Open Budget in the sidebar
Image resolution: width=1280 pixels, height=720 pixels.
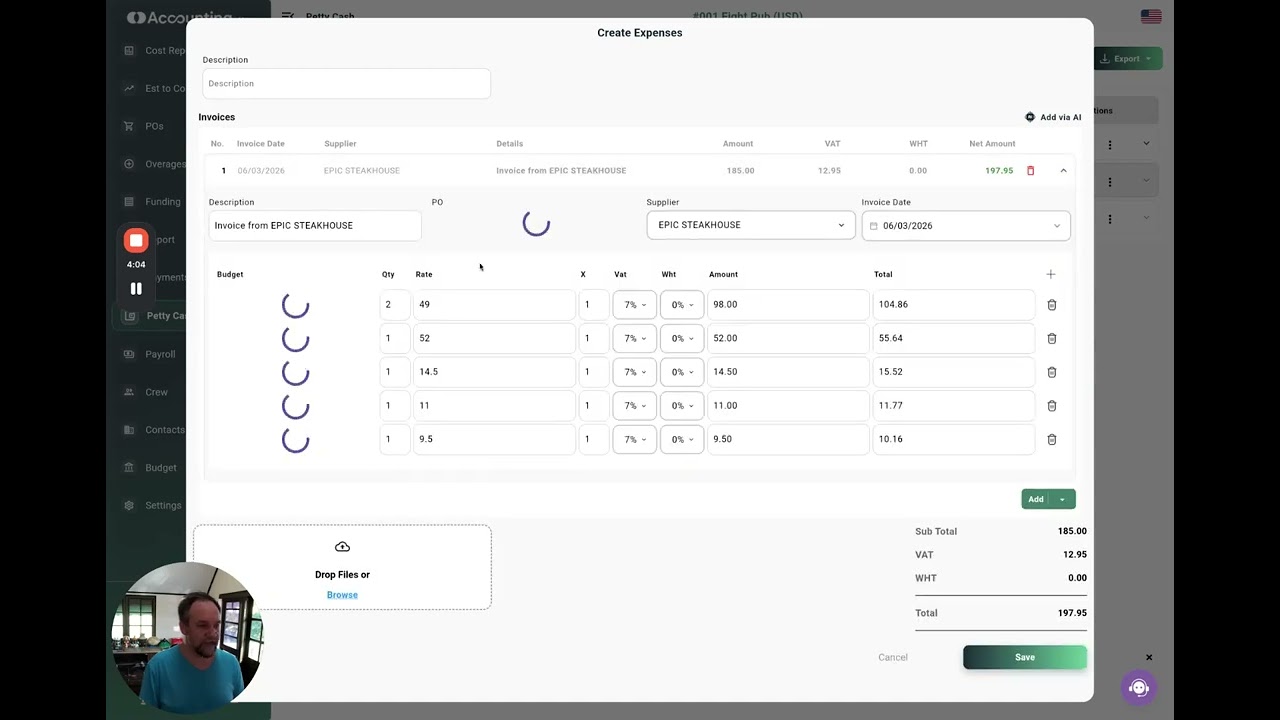point(151,468)
